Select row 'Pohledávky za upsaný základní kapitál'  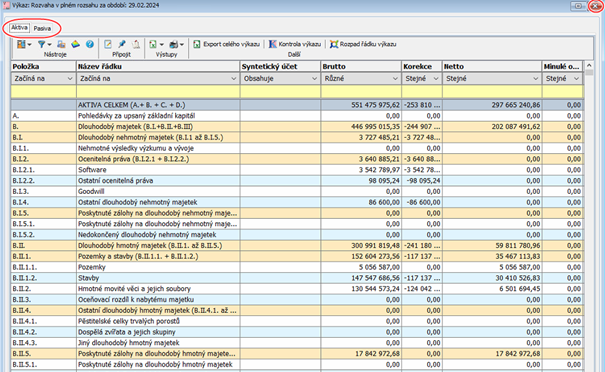tap(297, 116)
